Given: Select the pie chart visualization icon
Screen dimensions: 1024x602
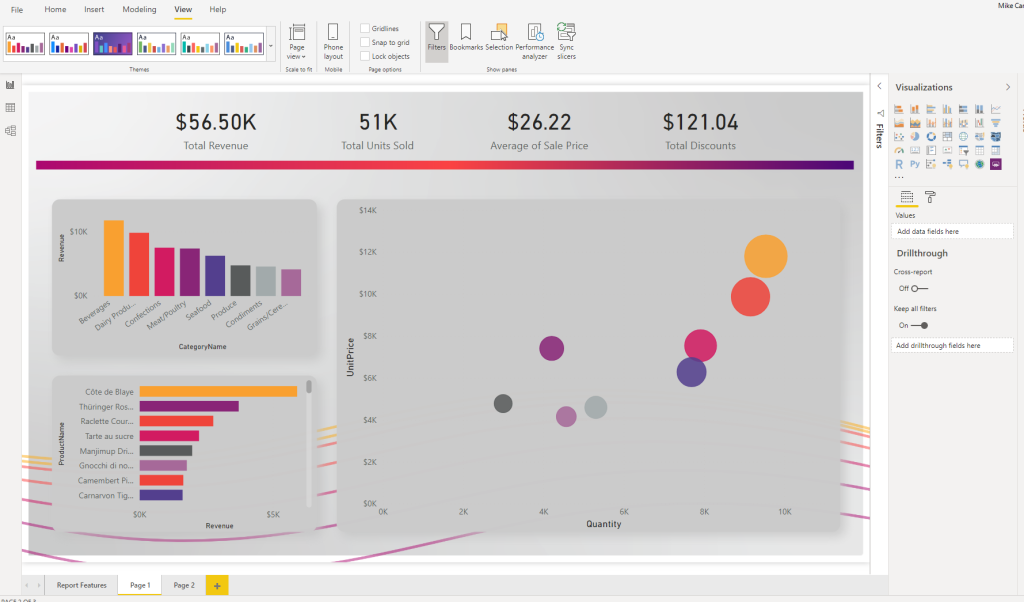Looking at the screenshot, I should click(915, 136).
